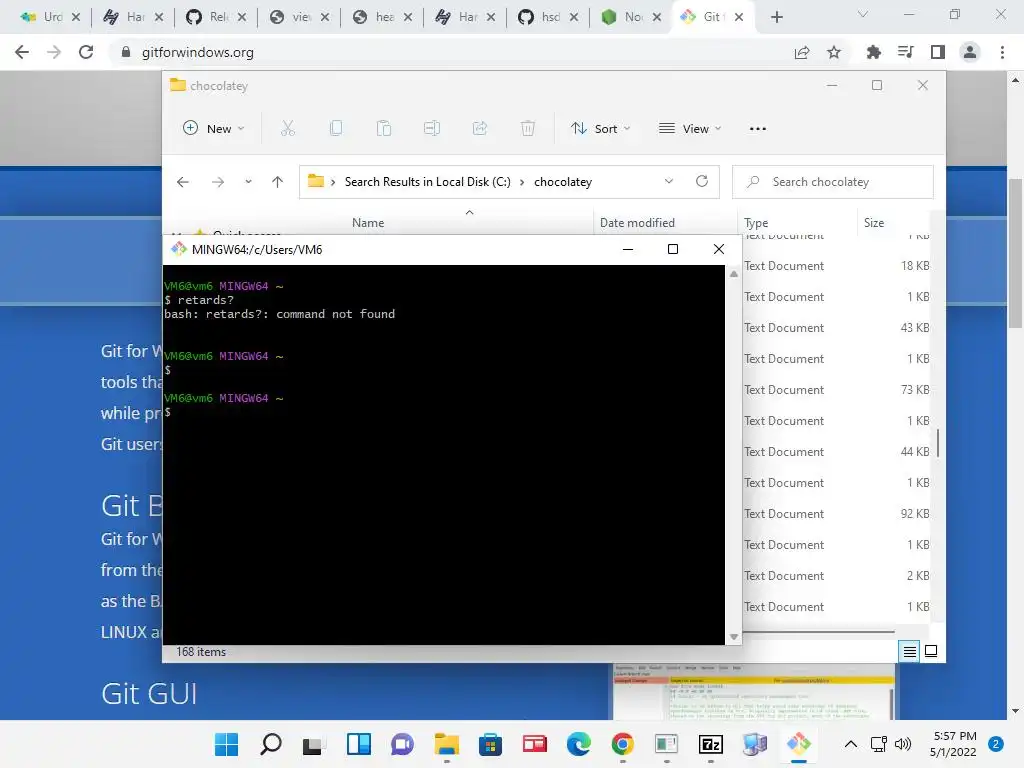Open the 7-Zip app from the taskbar

click(710, 744)
